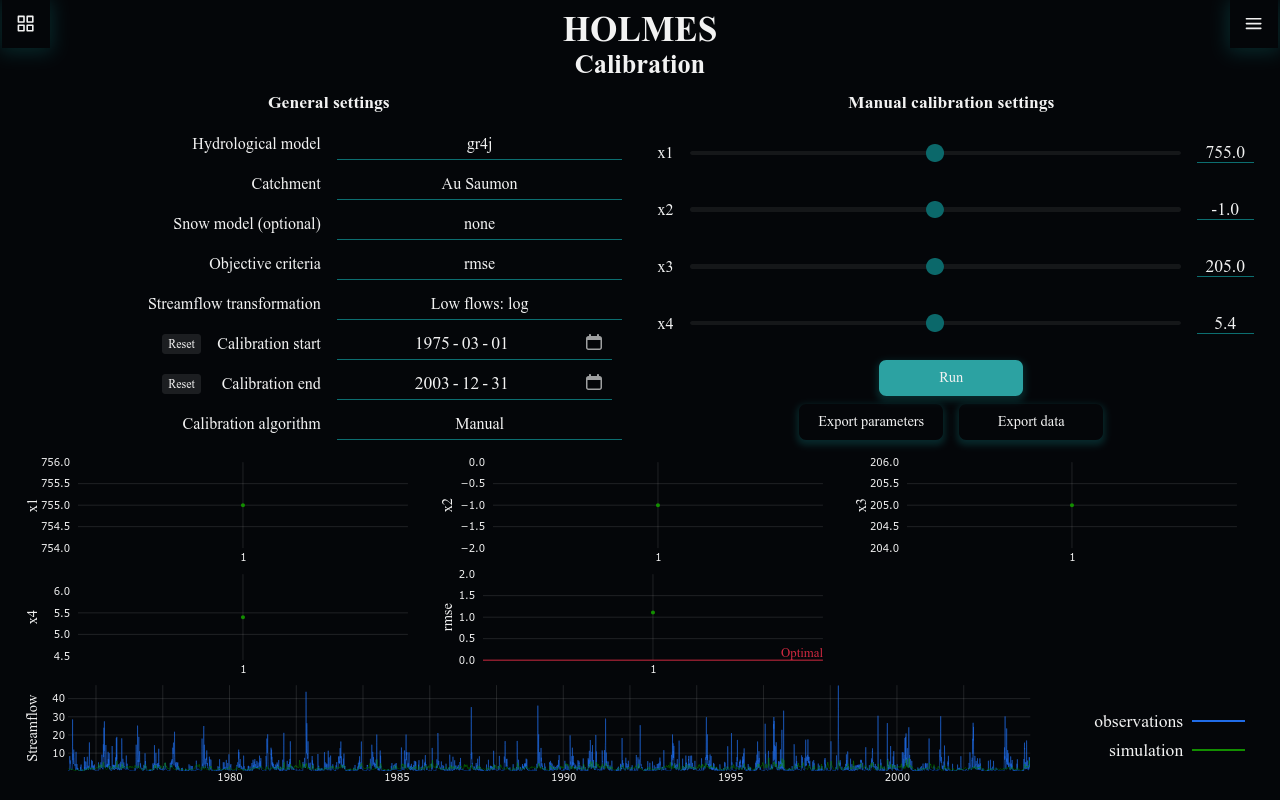Reset the Calibration end date

[x=181, y=384]
